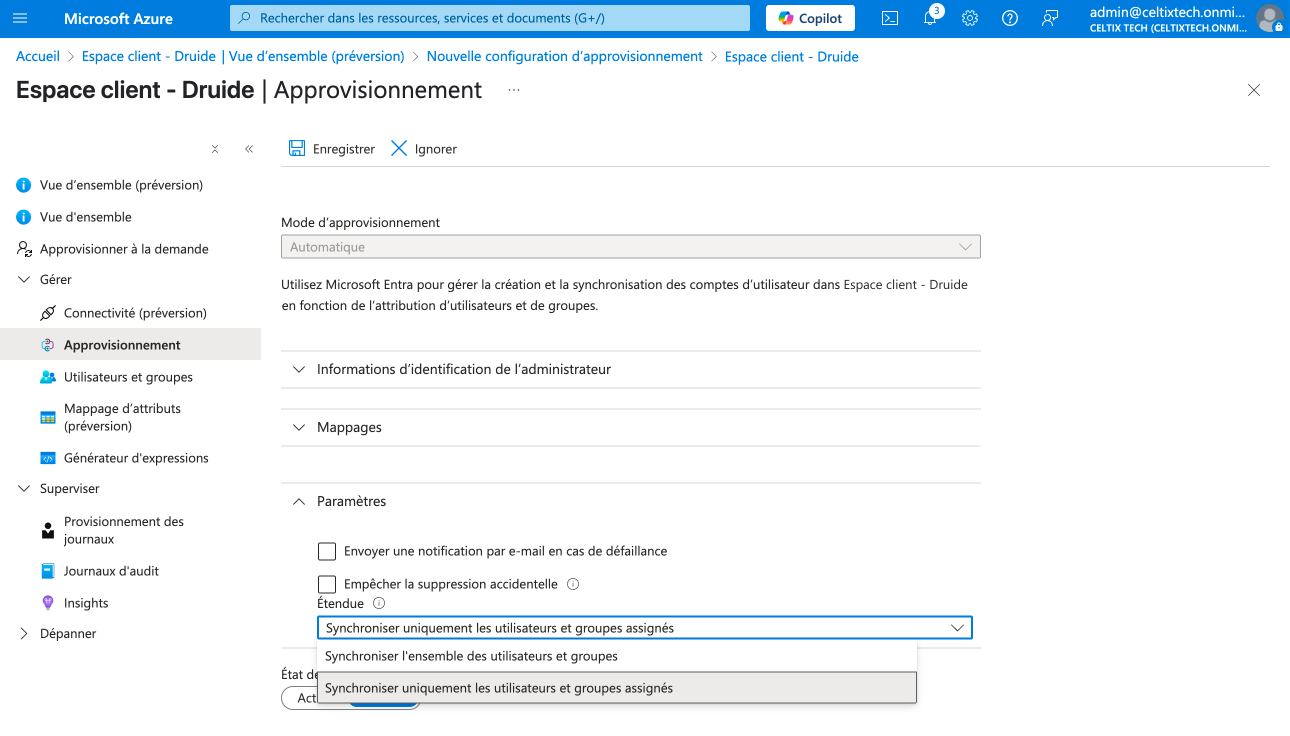Click the help question mark icon
The image size is (1290, 736).
tap(1010, 18)
